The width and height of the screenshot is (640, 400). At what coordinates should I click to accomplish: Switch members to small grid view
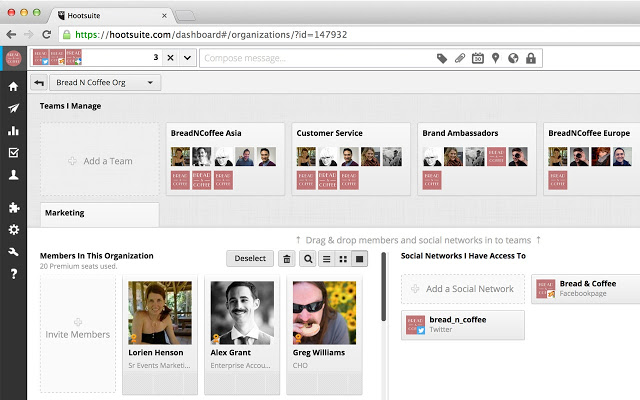pos(343,259)
